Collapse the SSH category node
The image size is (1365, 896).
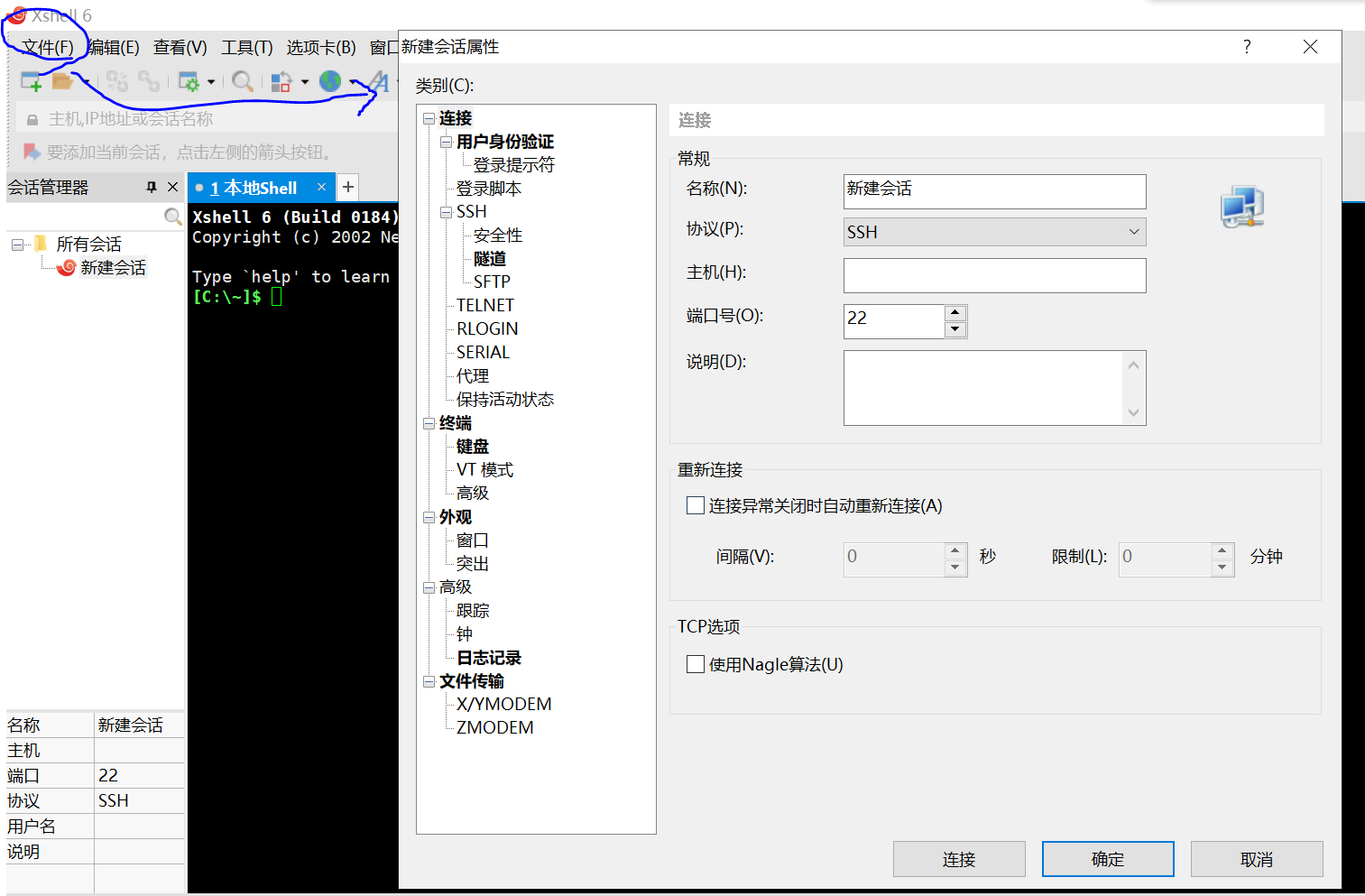click(x=447, y=211)
